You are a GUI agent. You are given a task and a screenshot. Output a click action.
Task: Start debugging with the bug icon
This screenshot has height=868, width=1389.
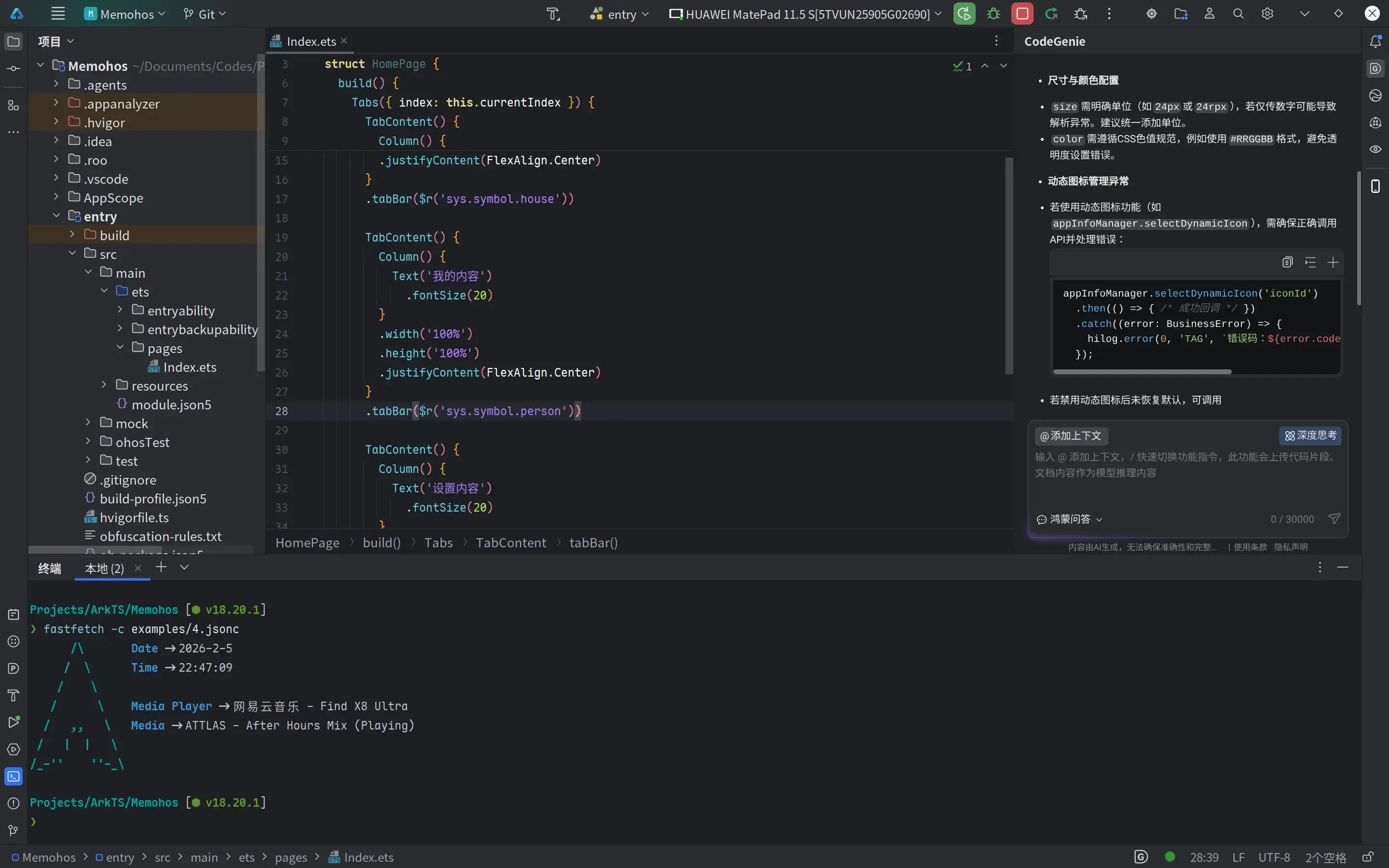pos(994,14)
